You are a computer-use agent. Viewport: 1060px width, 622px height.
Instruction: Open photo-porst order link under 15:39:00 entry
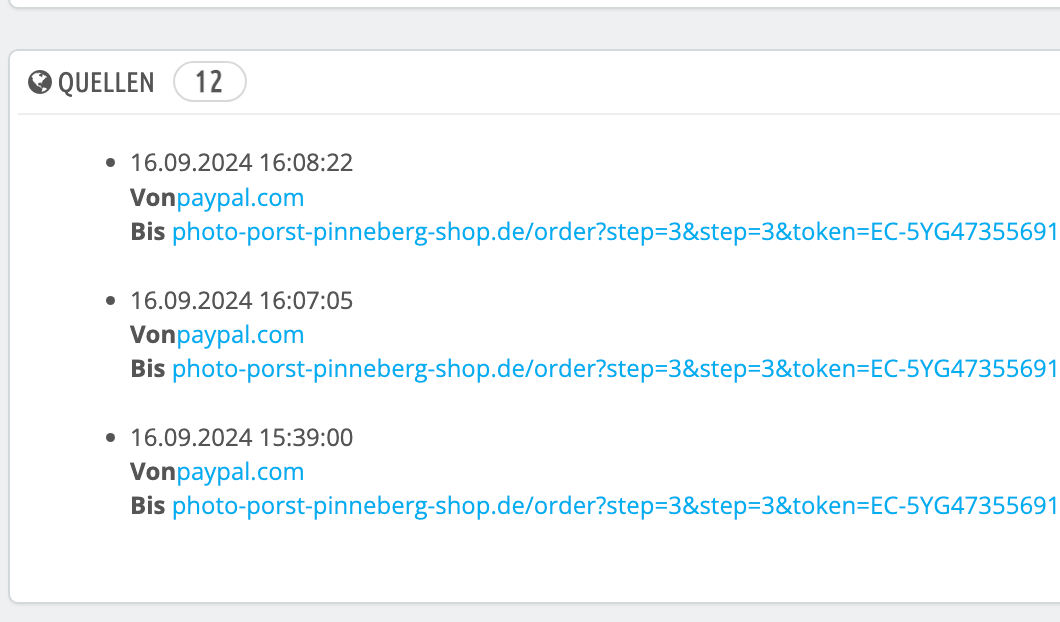point(614,507)
